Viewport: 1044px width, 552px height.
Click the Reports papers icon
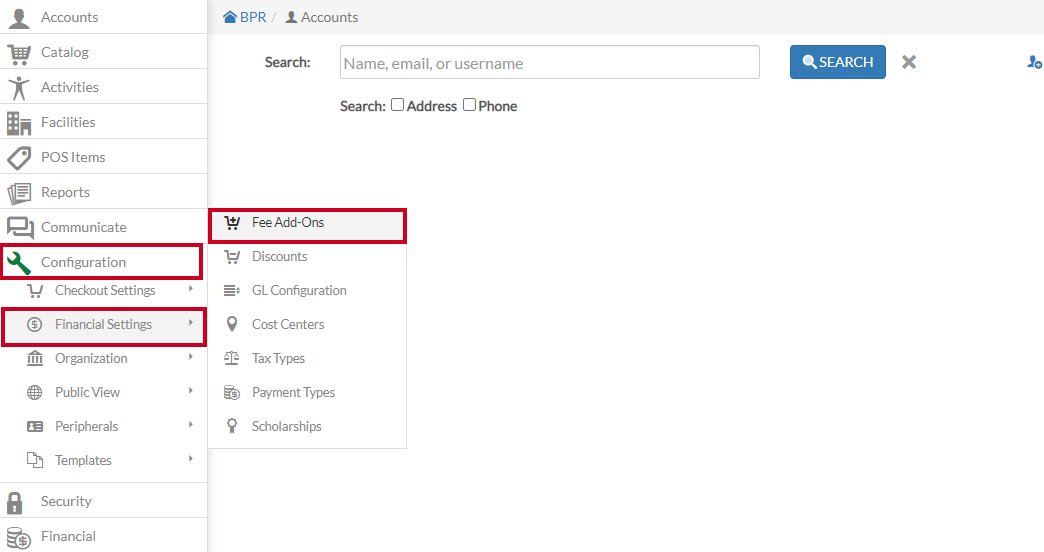click(19, 193)
